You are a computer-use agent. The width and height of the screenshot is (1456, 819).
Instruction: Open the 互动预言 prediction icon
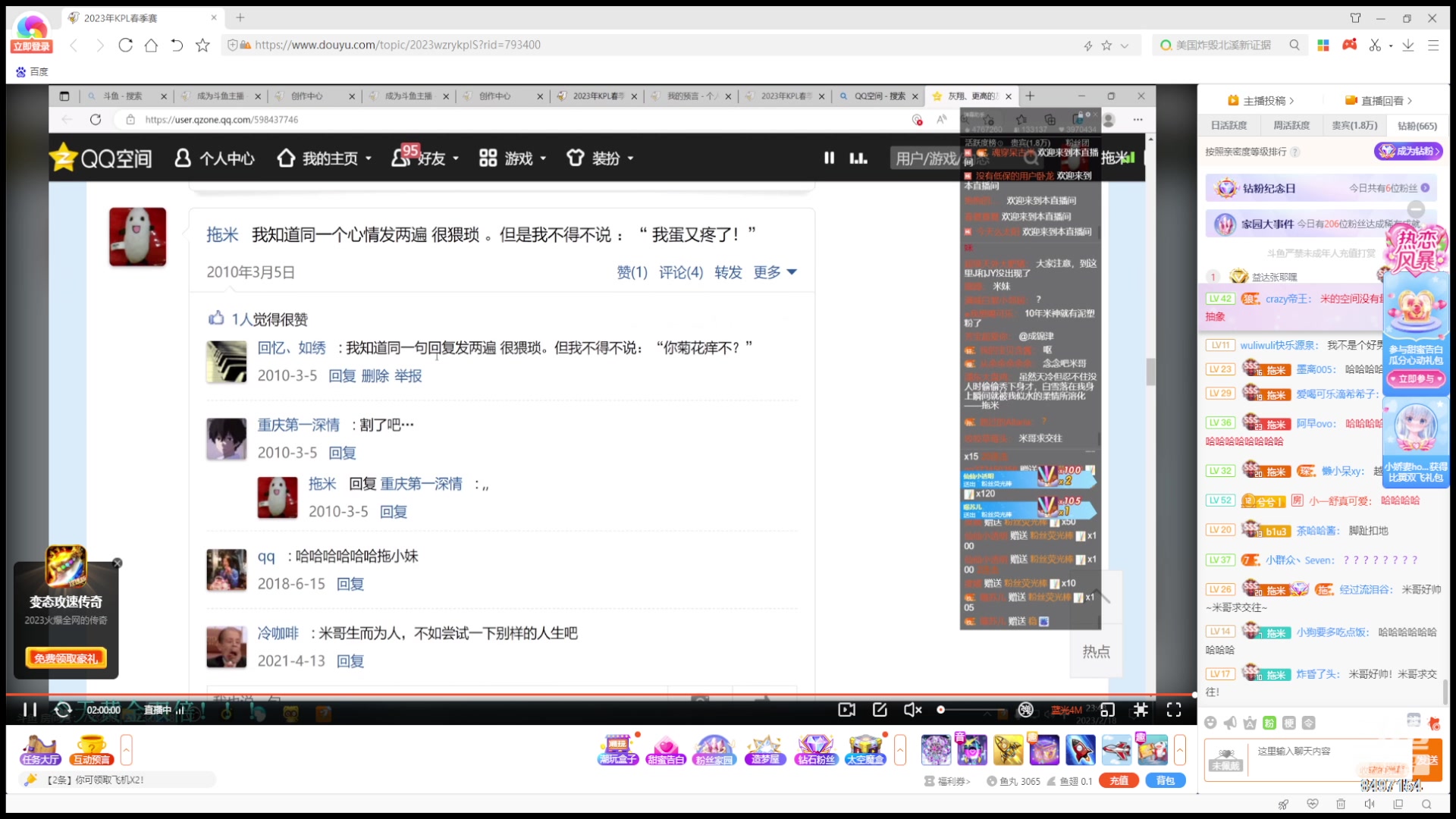tap(92, 750)
